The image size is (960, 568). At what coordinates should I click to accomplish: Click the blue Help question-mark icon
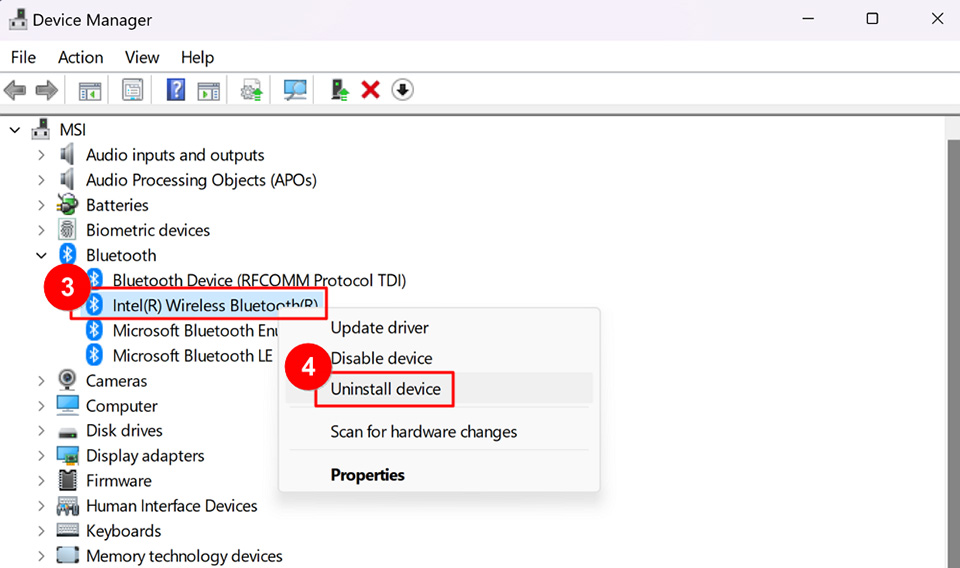[x=176, y=90]
